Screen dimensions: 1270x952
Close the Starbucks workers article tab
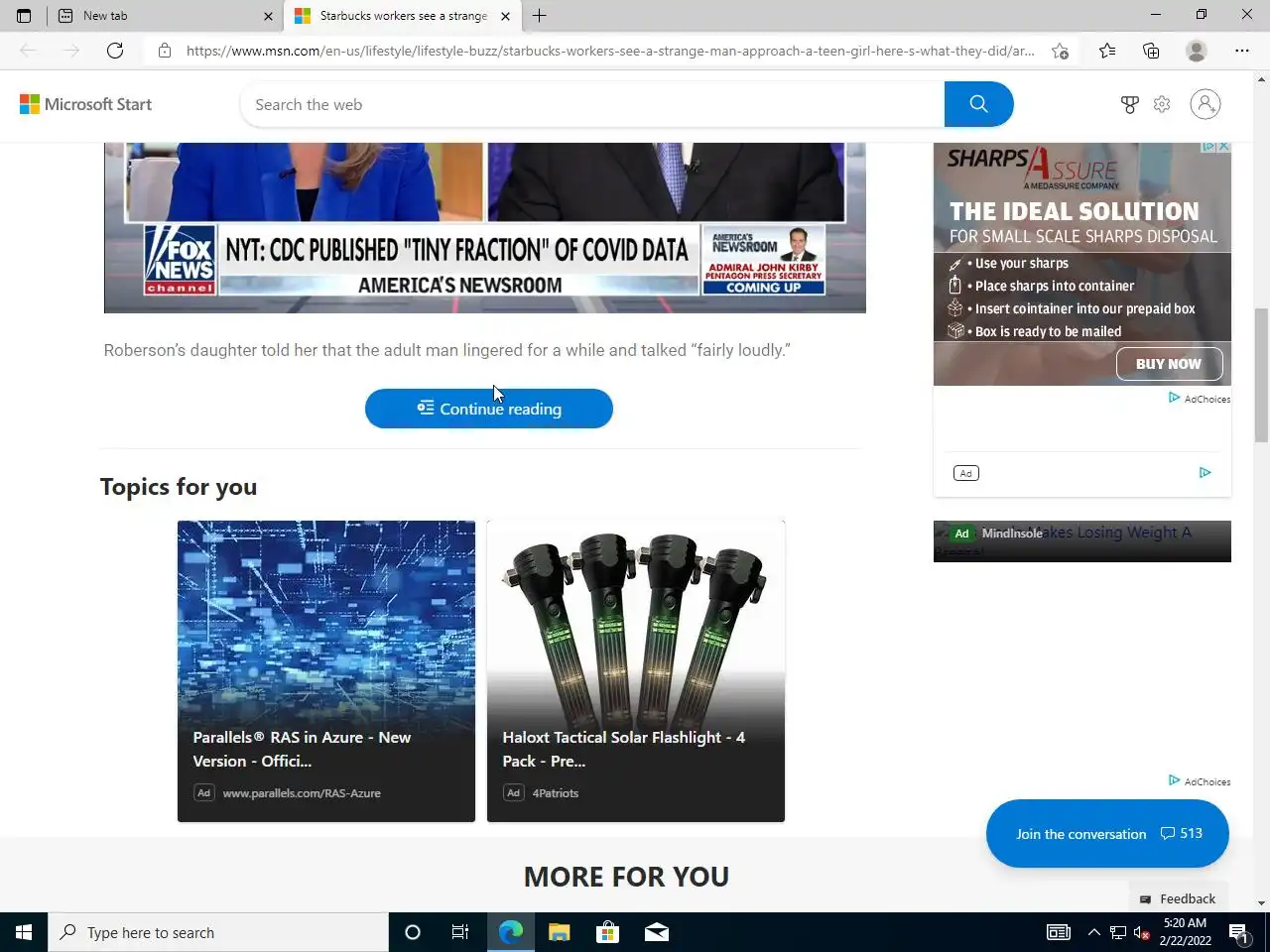505,16
